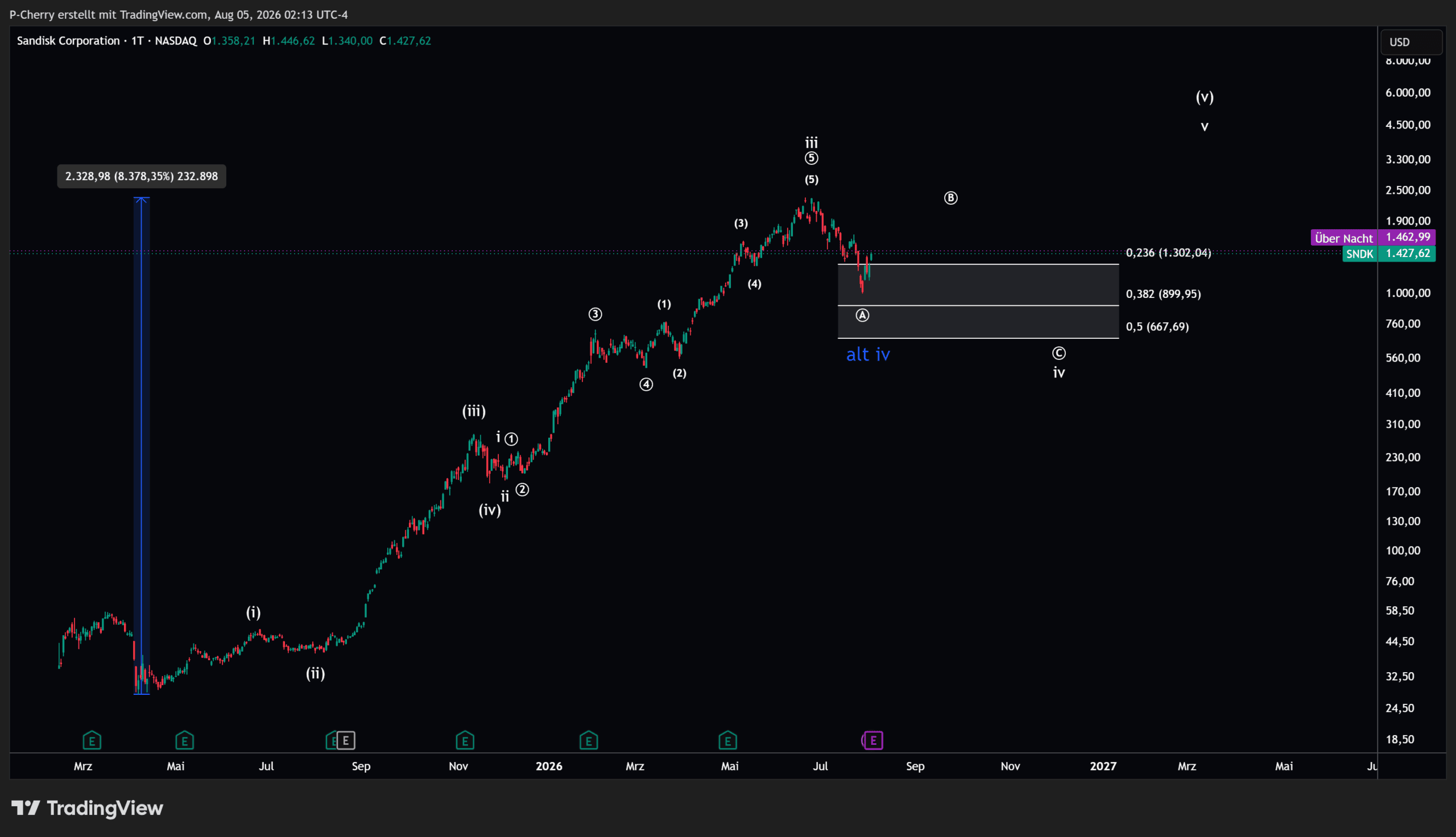Click the high value "1.446,62" in the legend
This screenshot has width=1456, height=837.
click(x=292, y=41)
